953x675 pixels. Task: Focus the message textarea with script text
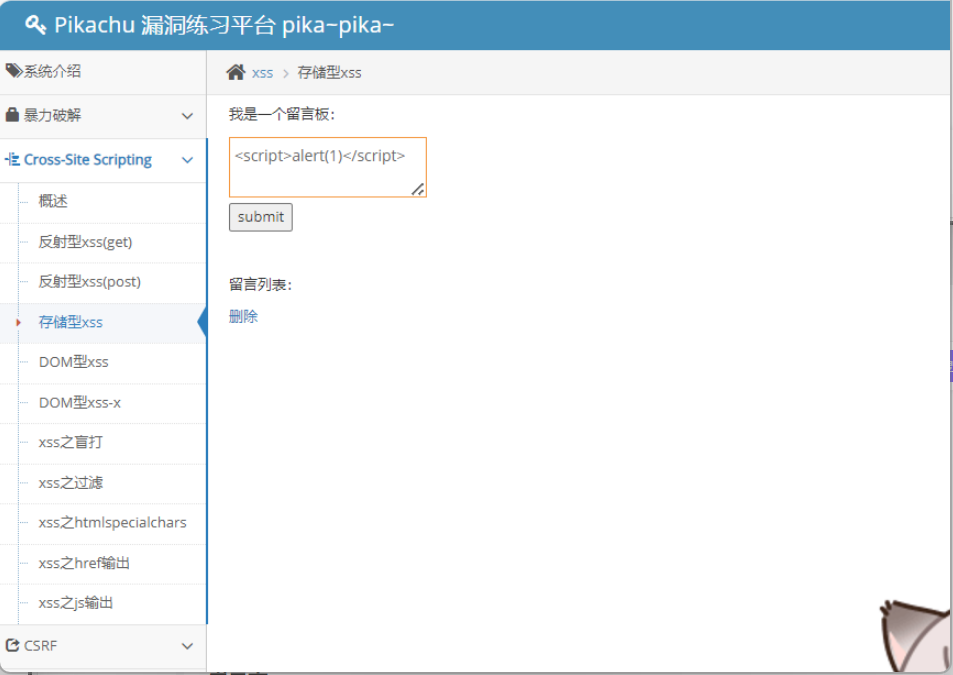(328, 167)
